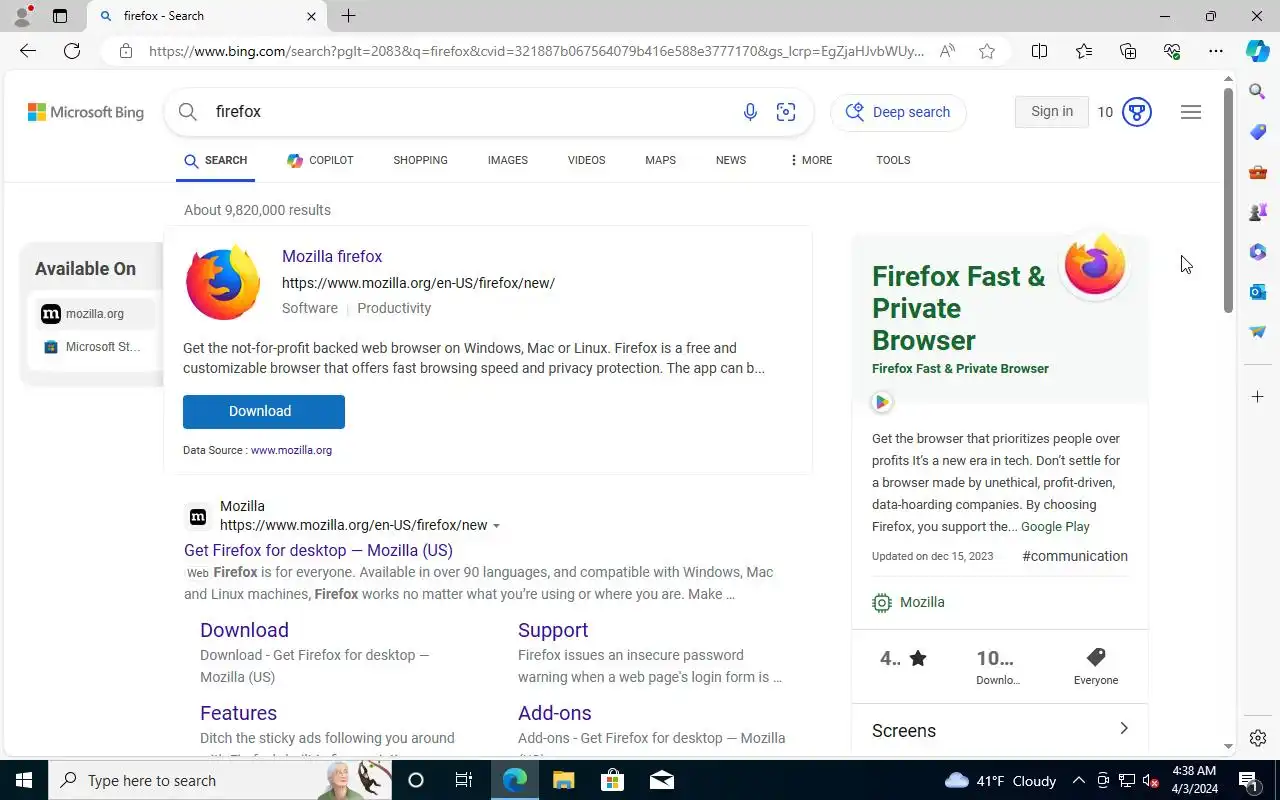This screenshot has height=800, width=1280.
Task: Click the browser address bar URL
Action: coord(537,51)
